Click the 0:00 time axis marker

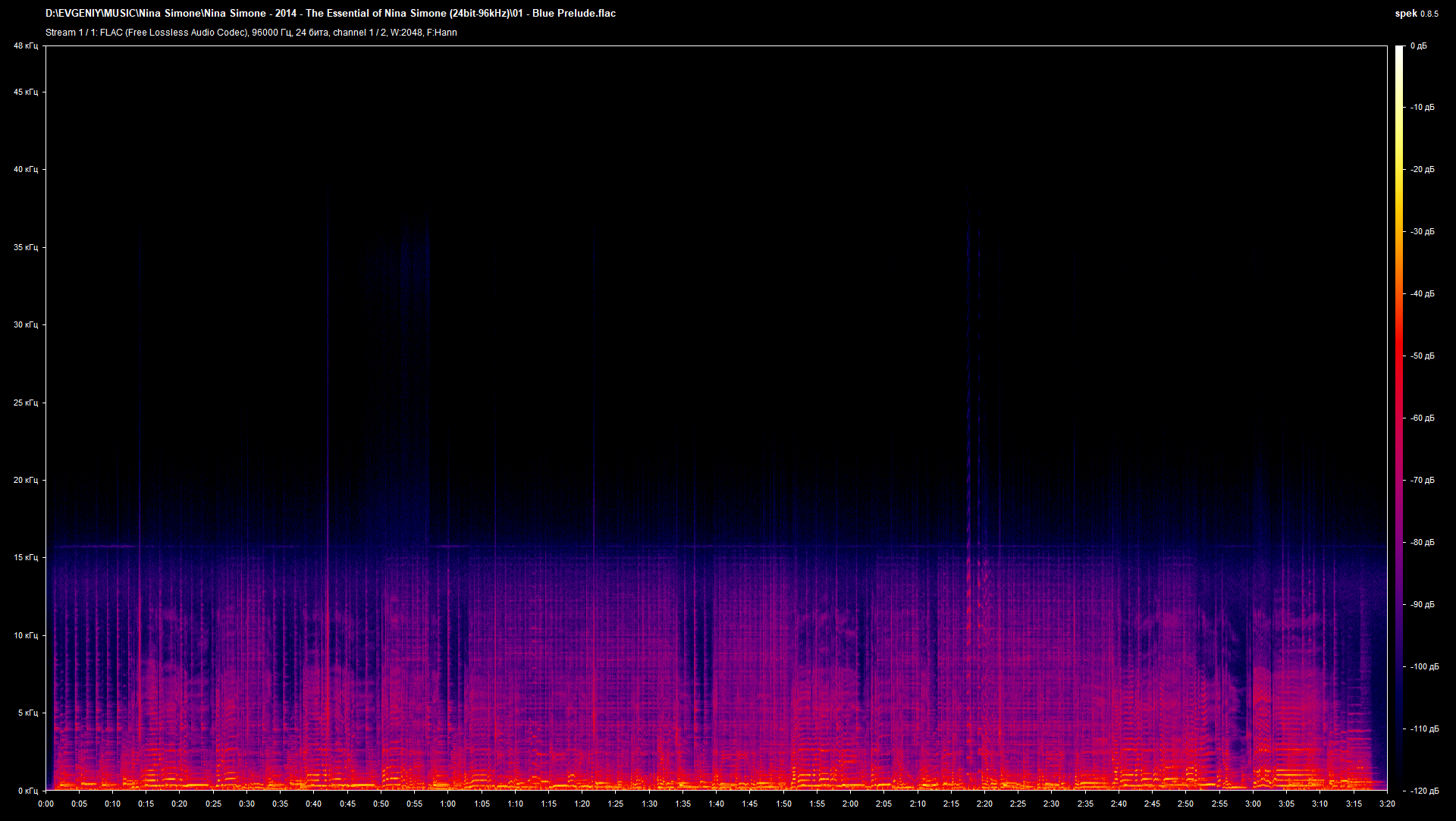click(45, 804)
